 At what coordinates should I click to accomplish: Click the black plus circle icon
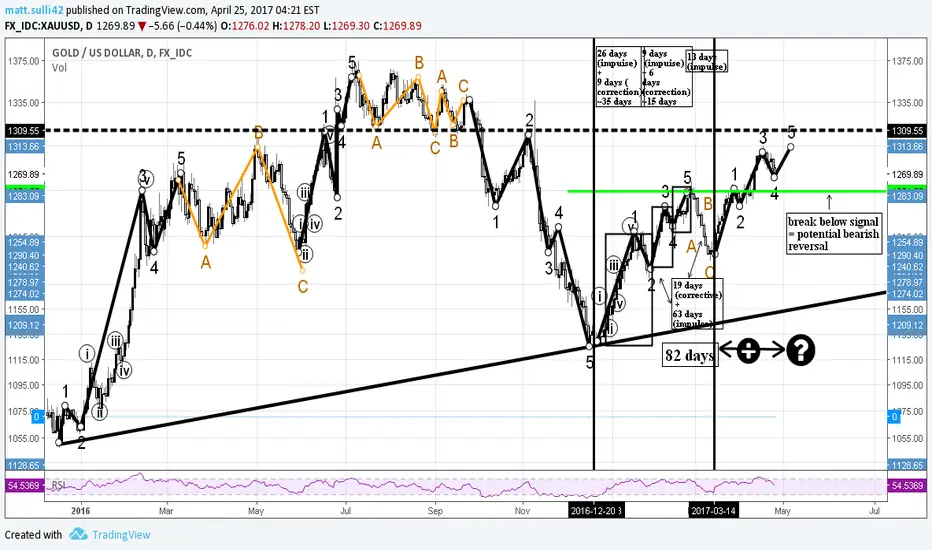point(748,350)
